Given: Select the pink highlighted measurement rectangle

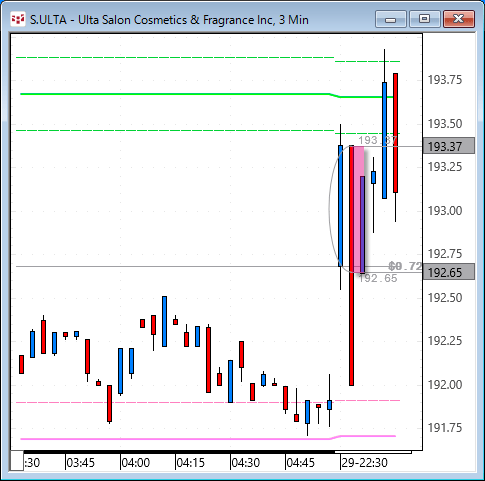Looking at the screenshot, I should pyautogui.click(x=359, y=209).
